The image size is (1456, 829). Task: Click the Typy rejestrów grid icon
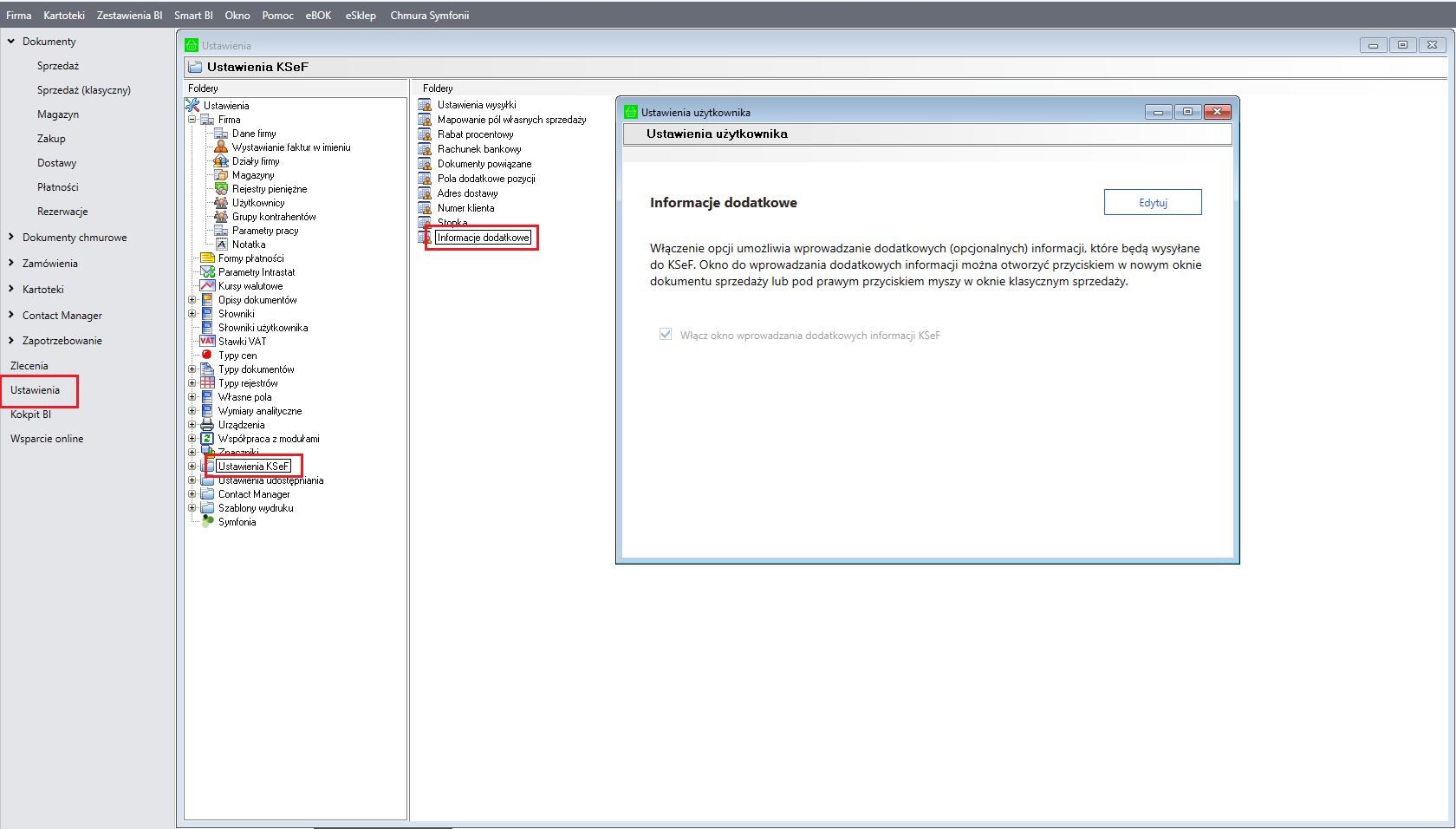coord(207,383)
